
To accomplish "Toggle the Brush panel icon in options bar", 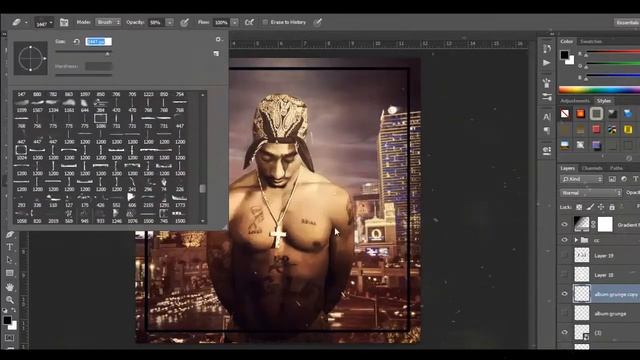I will (64, 22).
